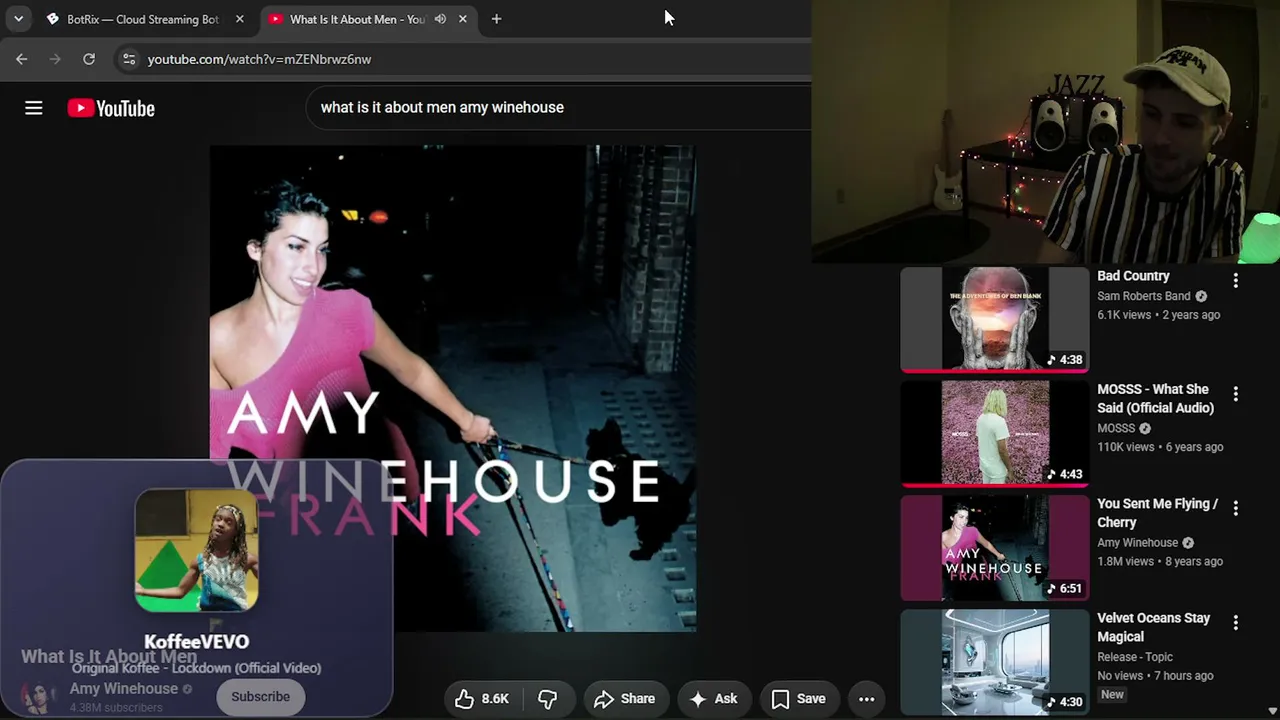View site information icon beside the URL
The height and width of the screenshot is (720, 1280).
(129, 59)
